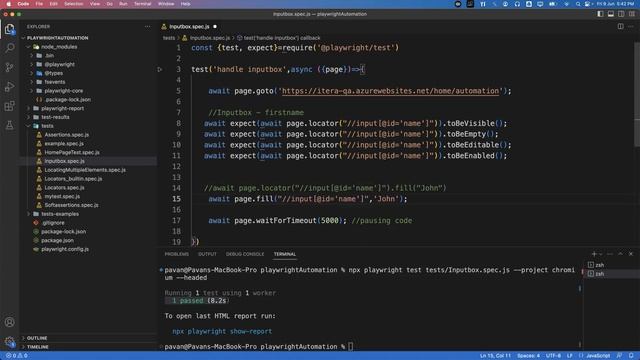Create new terminal with plus icon
Viewport: 640px width, 360px height.
point(594,254)
